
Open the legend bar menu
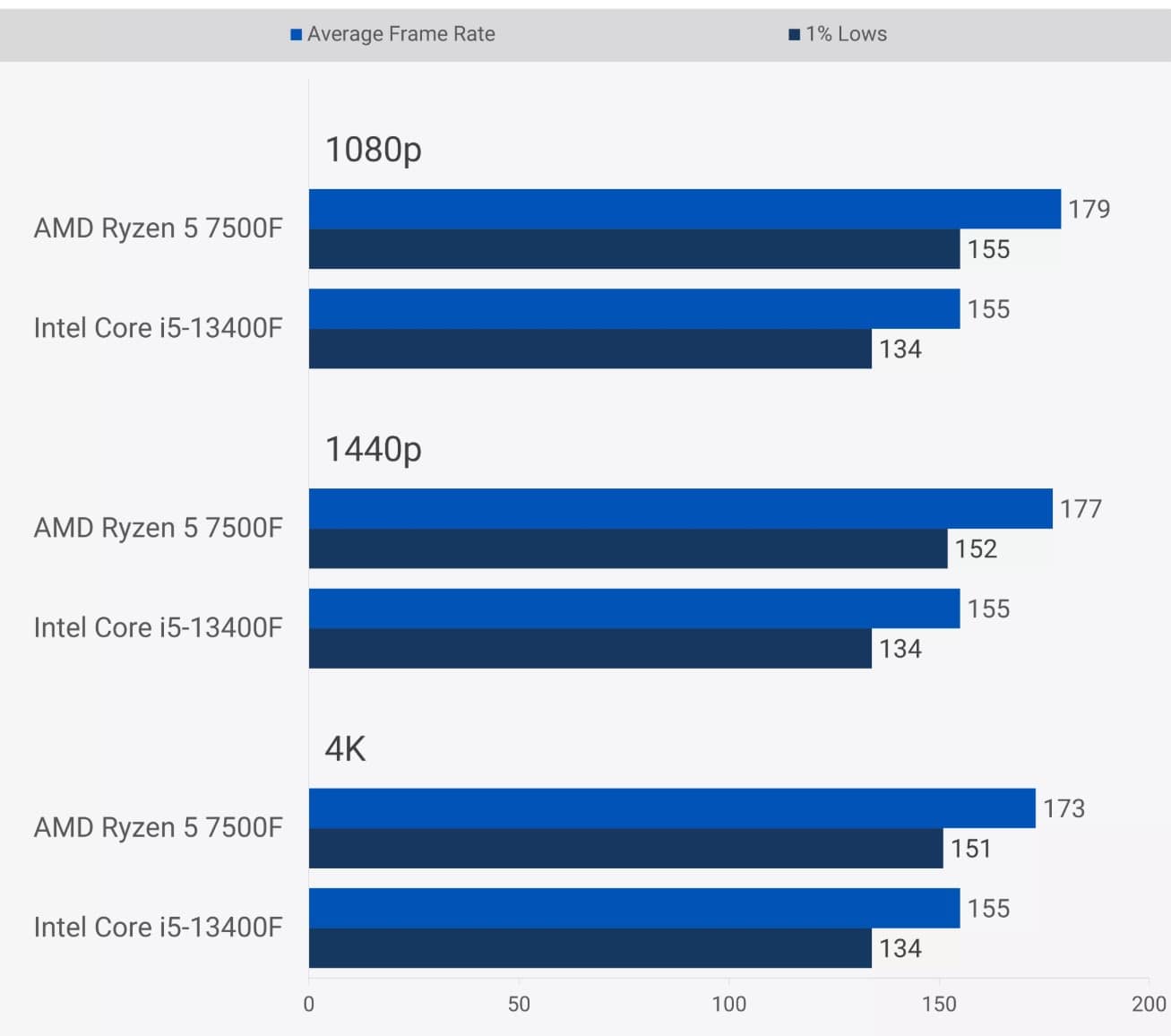click(x=585, y=33)
